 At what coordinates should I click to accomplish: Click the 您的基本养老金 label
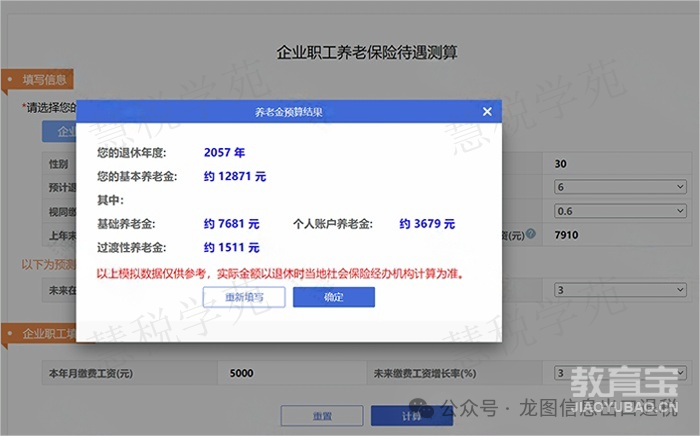137,176
